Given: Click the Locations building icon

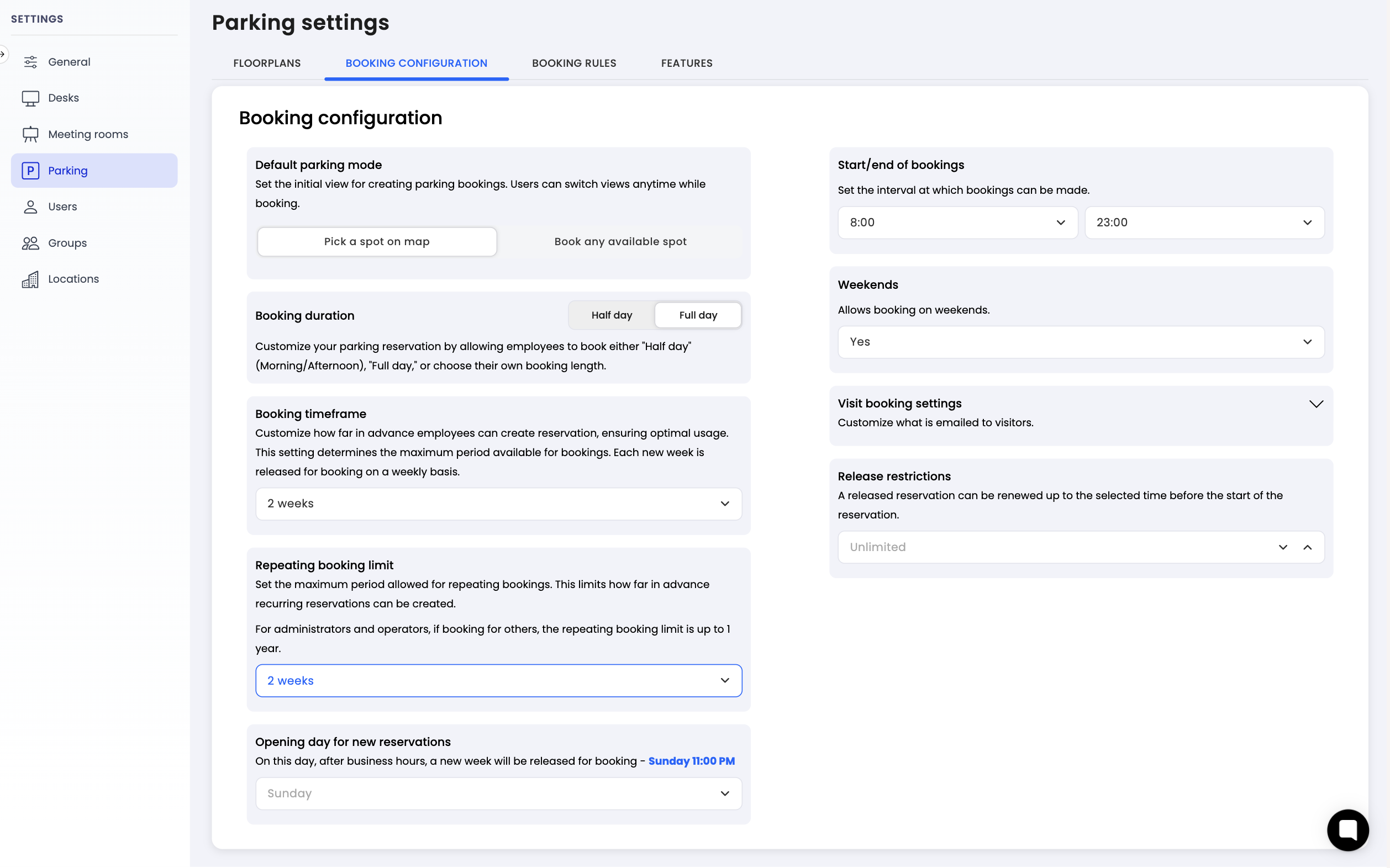Looking at the screenshot, I should (30, 279).
